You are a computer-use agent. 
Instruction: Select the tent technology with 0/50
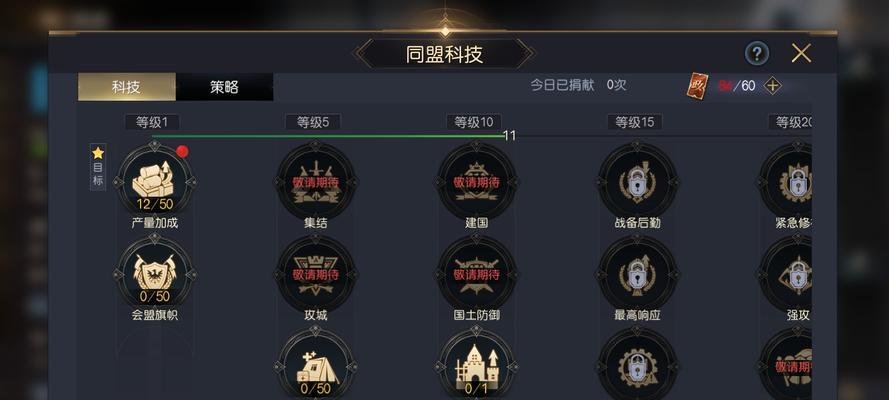tap(316, 365)
